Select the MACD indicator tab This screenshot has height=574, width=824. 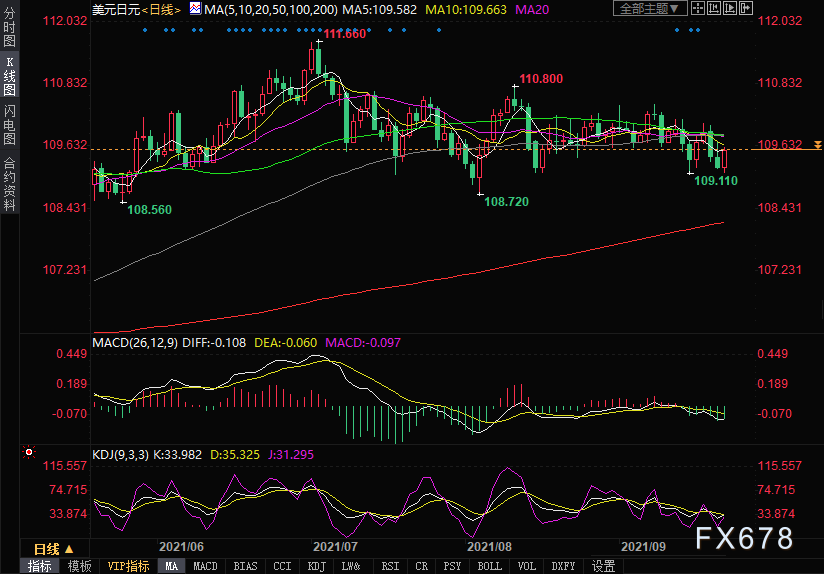tap(205, 566)
